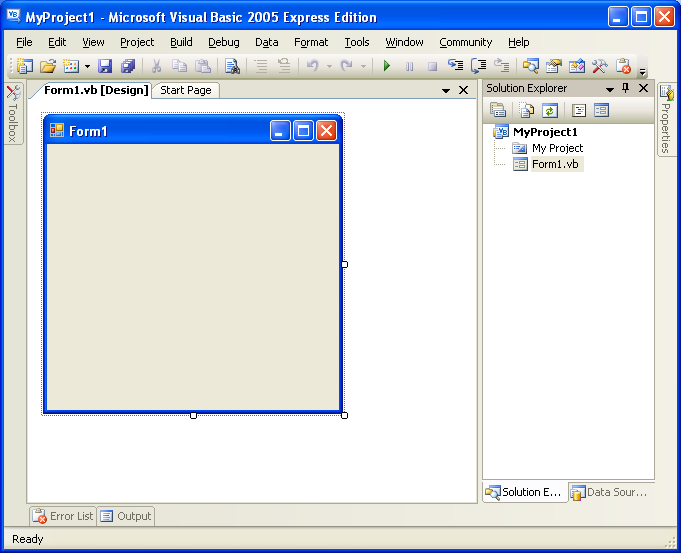The width and height of the screenshot is (681, 553).
Task: Expand the Toolbar Options overflow arrow
Action: click(x=643, y=71)
